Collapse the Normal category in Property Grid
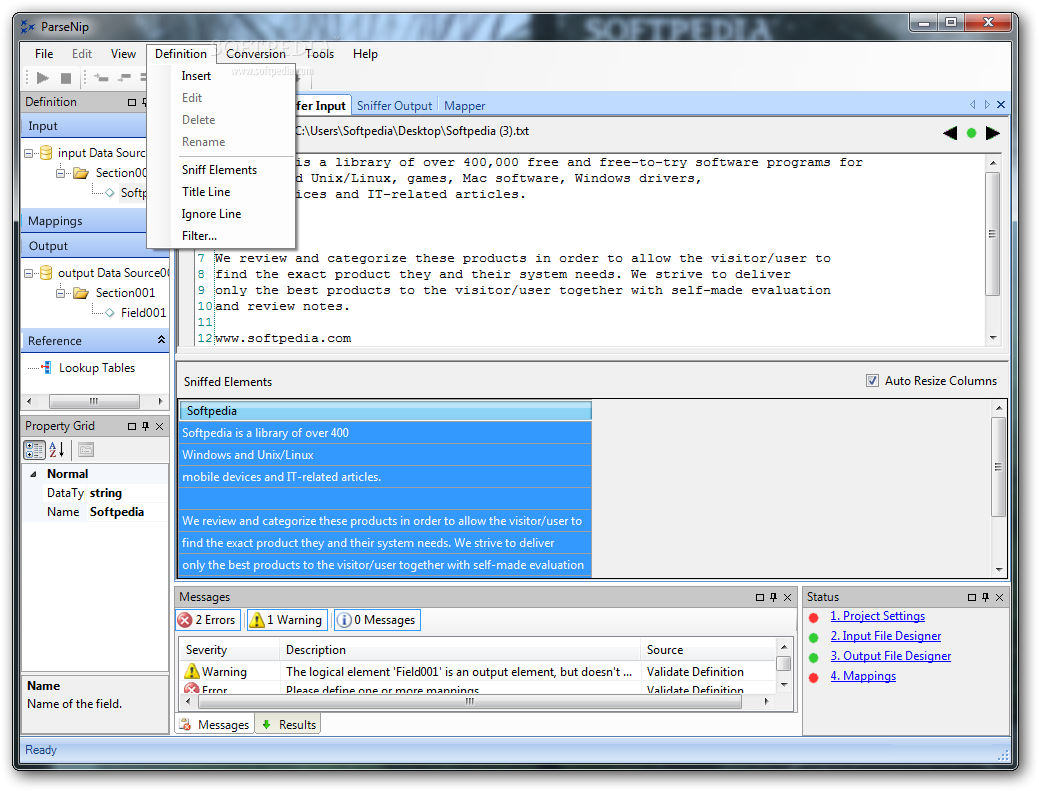Screen dimensions: 1039x791 [x=33, y=474]
